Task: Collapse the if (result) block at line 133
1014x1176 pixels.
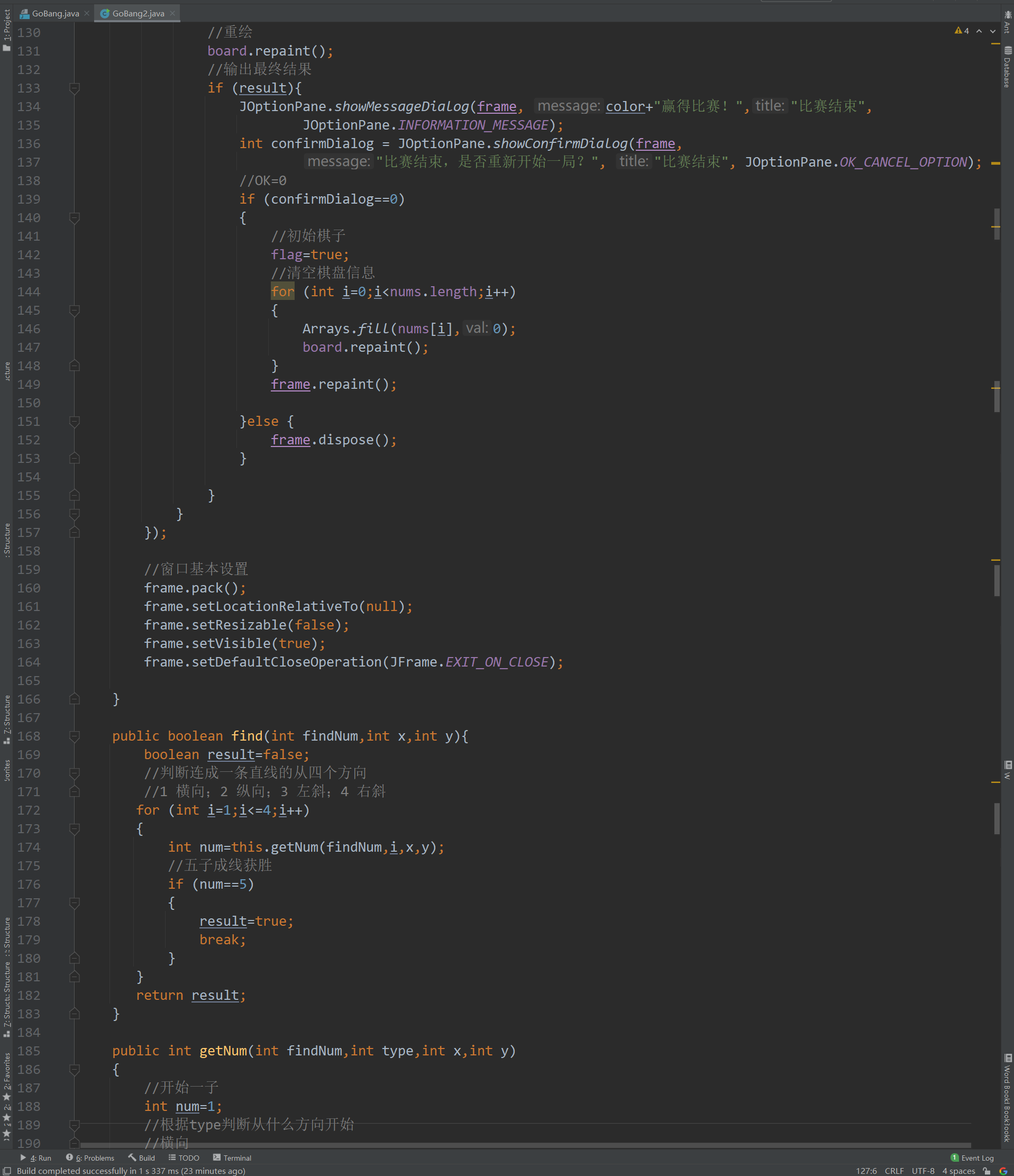Action: pyautogui.click(x=75, y=88)
